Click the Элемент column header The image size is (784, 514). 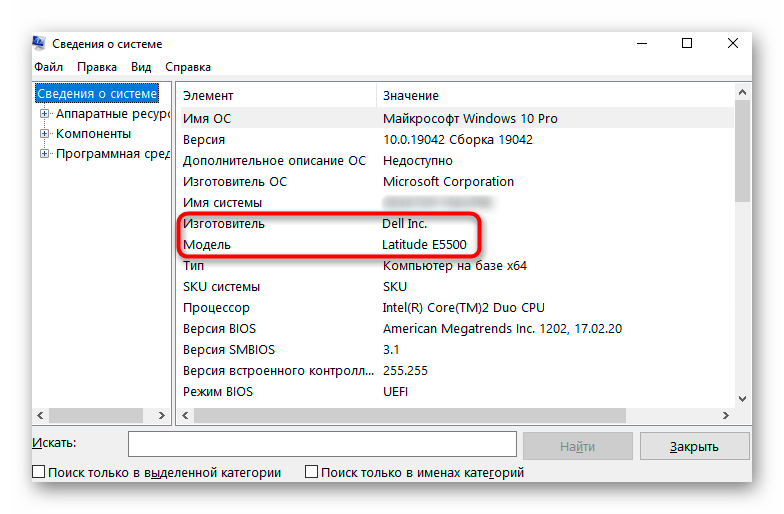point(278,96)
